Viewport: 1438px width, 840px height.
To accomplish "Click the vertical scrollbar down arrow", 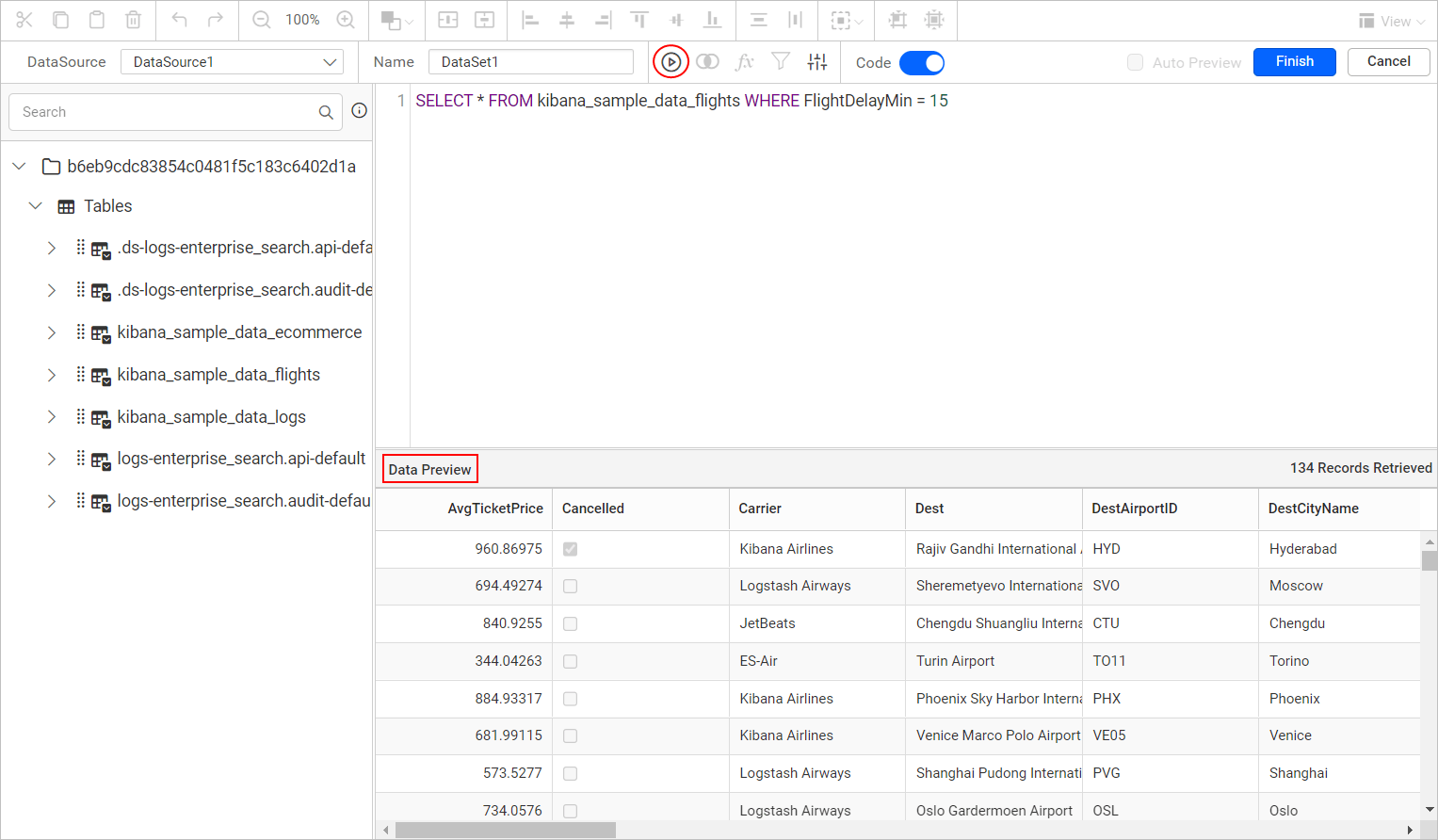I will coord(1430,810).
